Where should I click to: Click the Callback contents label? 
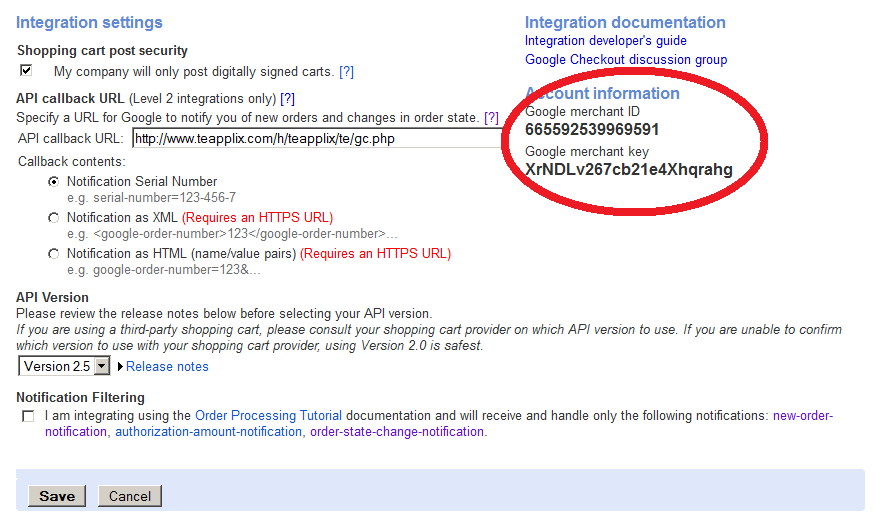tap(72, 162)
